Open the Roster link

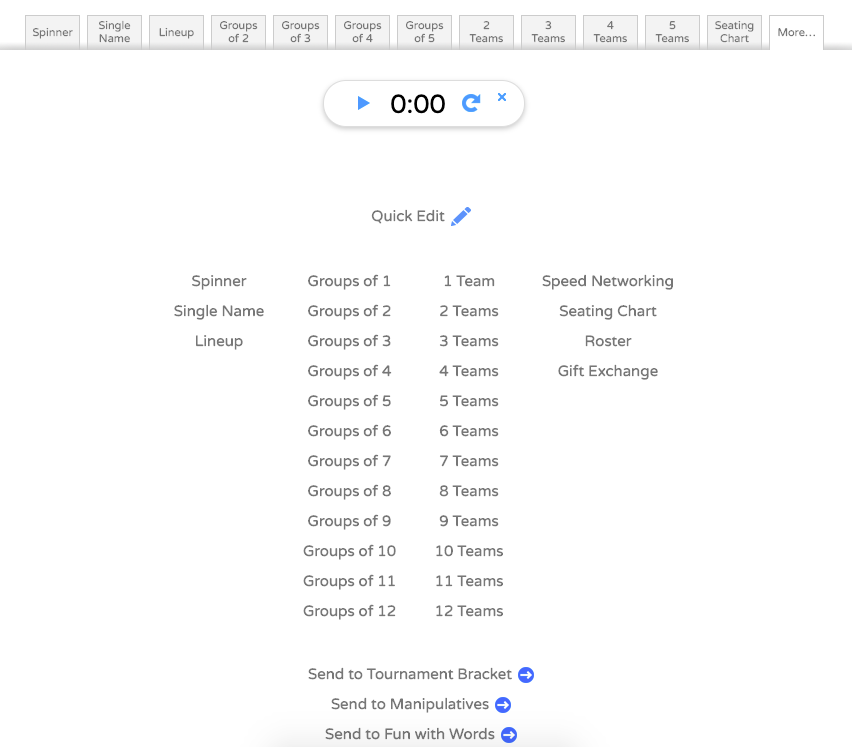coord(607,341)
